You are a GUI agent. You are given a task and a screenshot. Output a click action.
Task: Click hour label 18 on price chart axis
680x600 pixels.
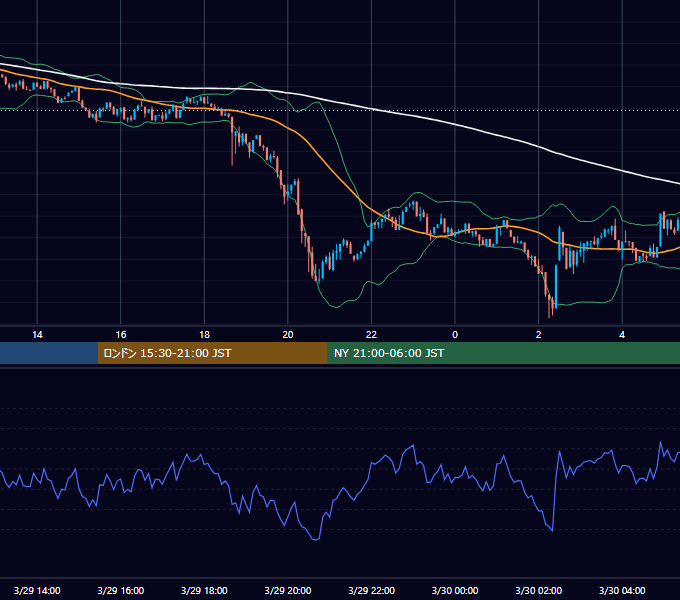[204, 335]
